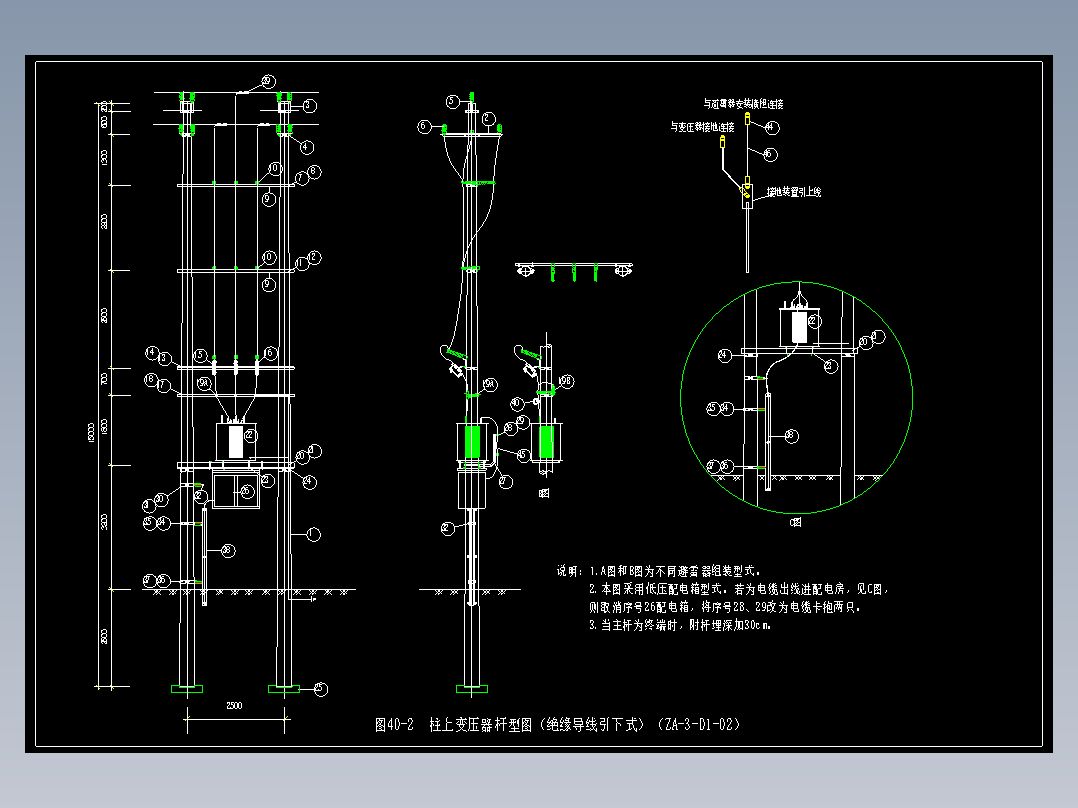The height and width of the screenshot is (808, 1078).
Task: Click the low-voltage distribution box symbol on left pole
Action: [x=235, y=490]
